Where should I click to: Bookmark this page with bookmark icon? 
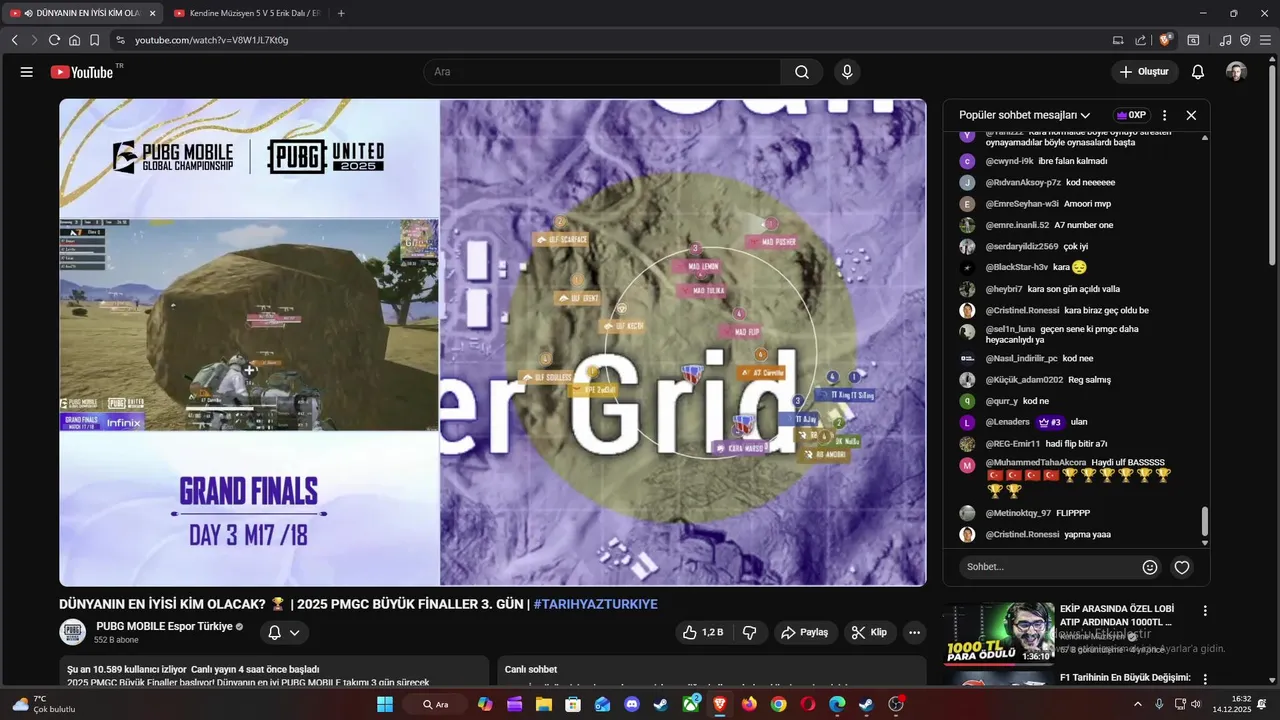point(94,40)
